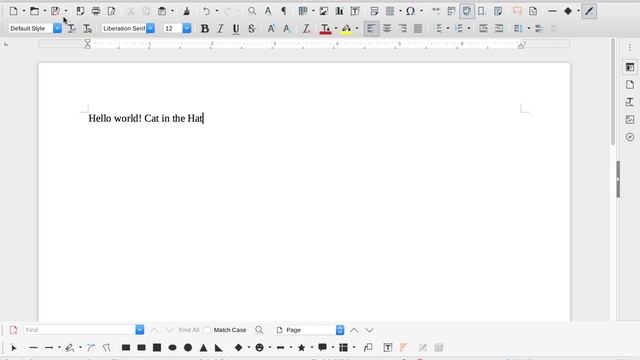Viewport: 640px width, 360px height.
Task: Open paragraph style dropdown
Action: click(58, 28)
